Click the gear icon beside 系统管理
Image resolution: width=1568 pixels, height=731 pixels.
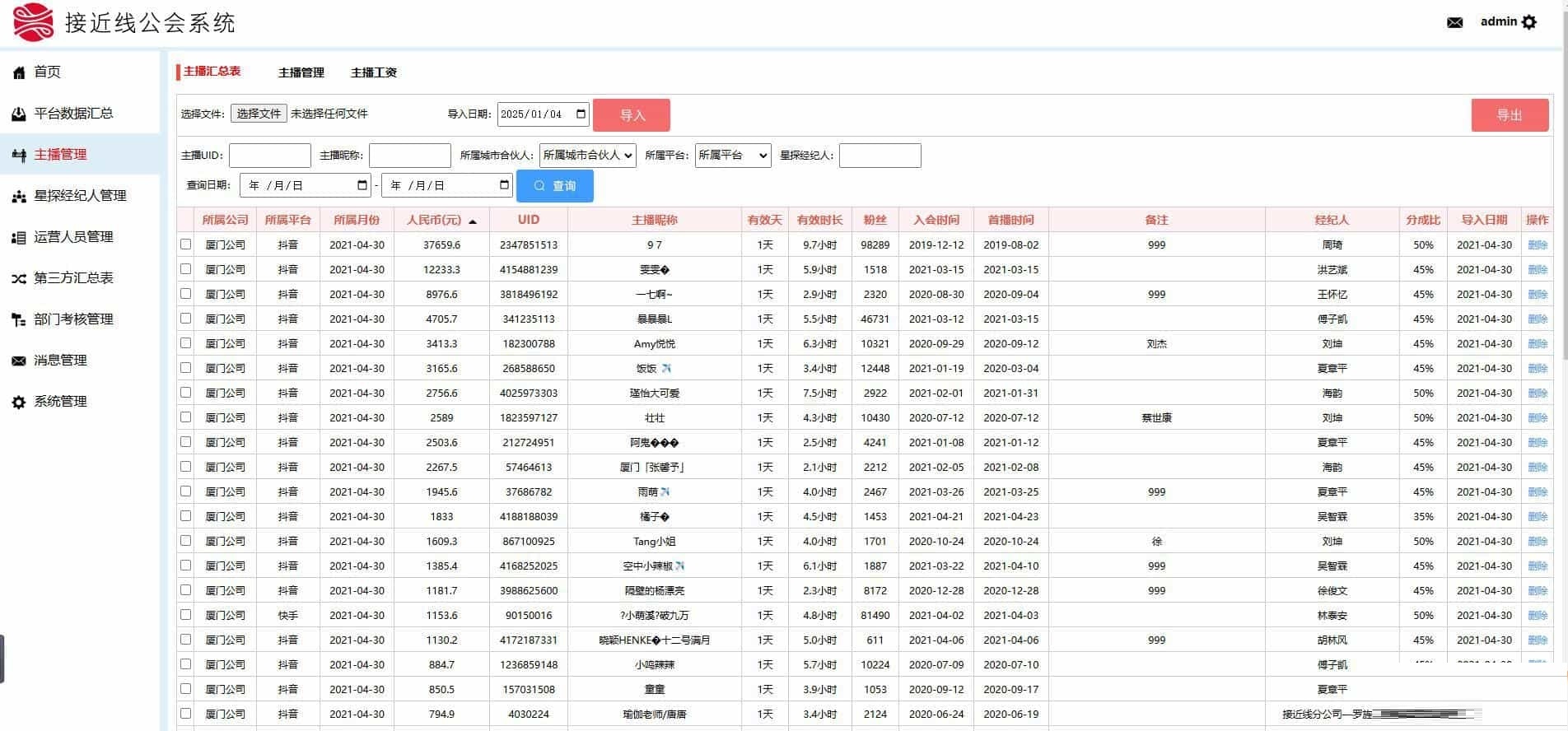19,402
